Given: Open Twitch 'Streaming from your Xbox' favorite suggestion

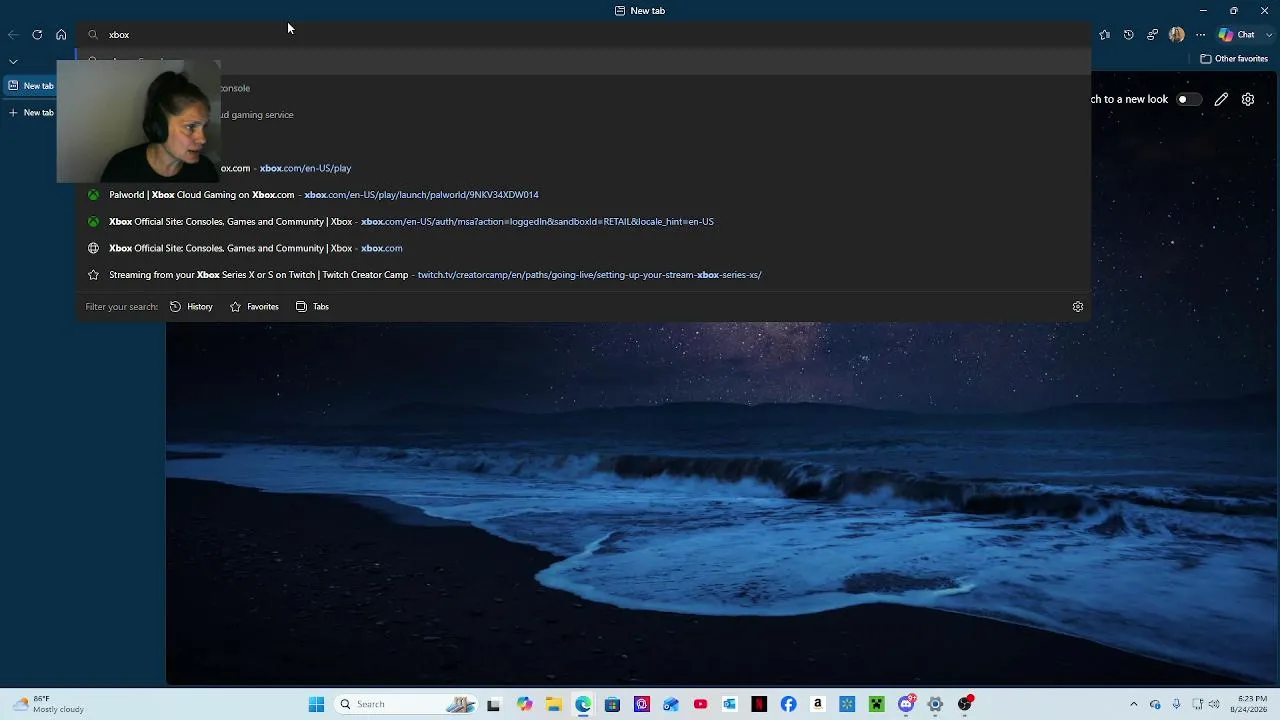Looking at the screenshot, I should coord(585,275).
